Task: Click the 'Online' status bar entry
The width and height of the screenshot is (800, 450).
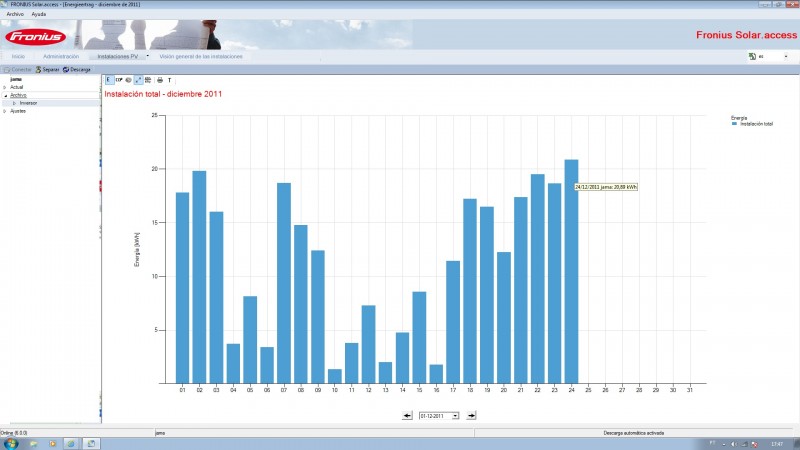Action: [14, 433]
